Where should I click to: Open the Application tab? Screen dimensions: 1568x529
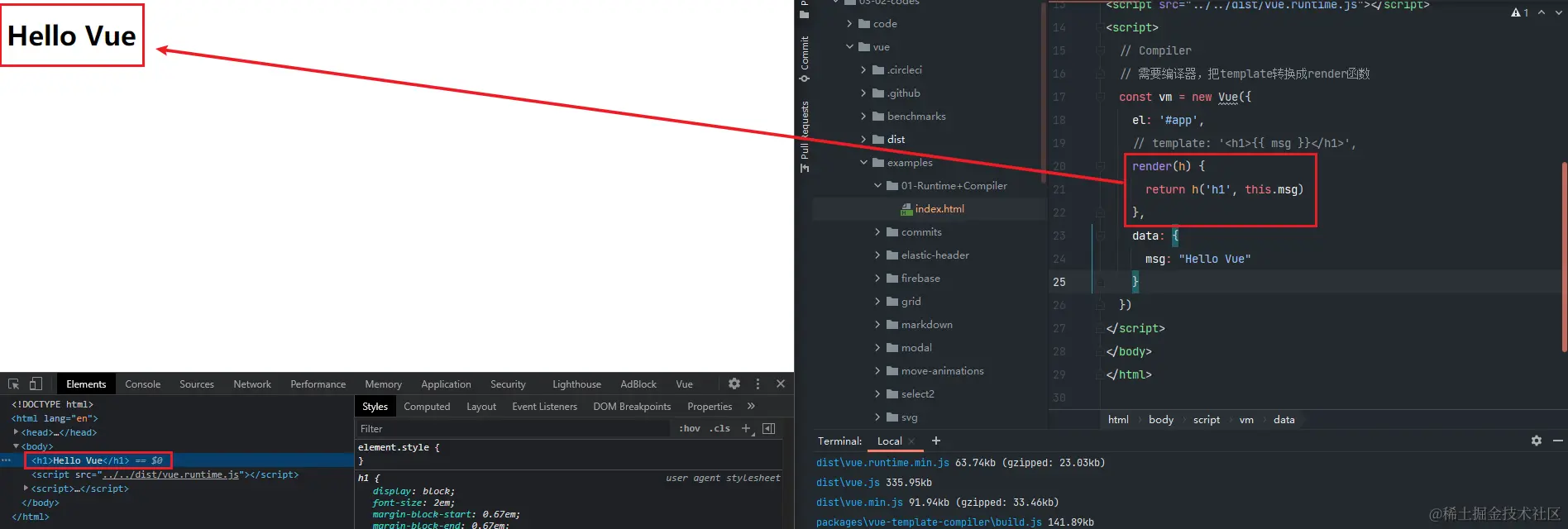pos(446,384)
